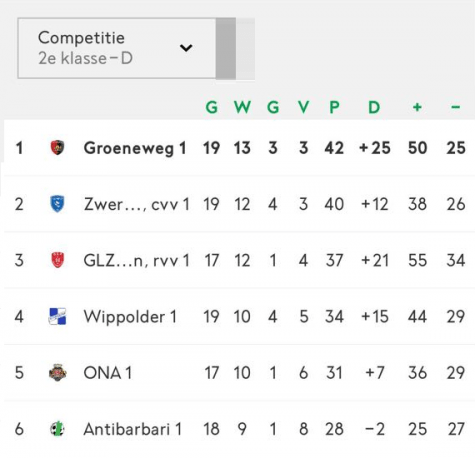Click the W wins column header
The height and width of the screenshot is (458, 475).
(242, 107)
